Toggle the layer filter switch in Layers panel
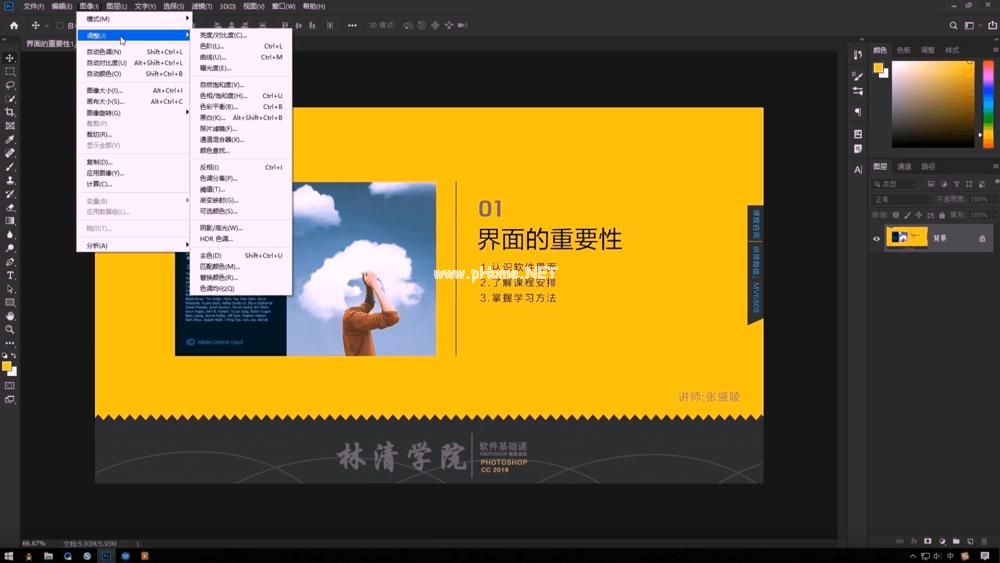The height and width of the screenshot is (563, 1000). (x=996, y=182)
